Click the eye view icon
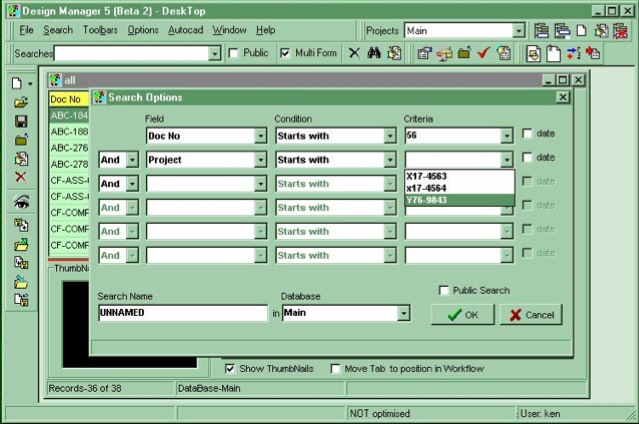 point(21,201)
